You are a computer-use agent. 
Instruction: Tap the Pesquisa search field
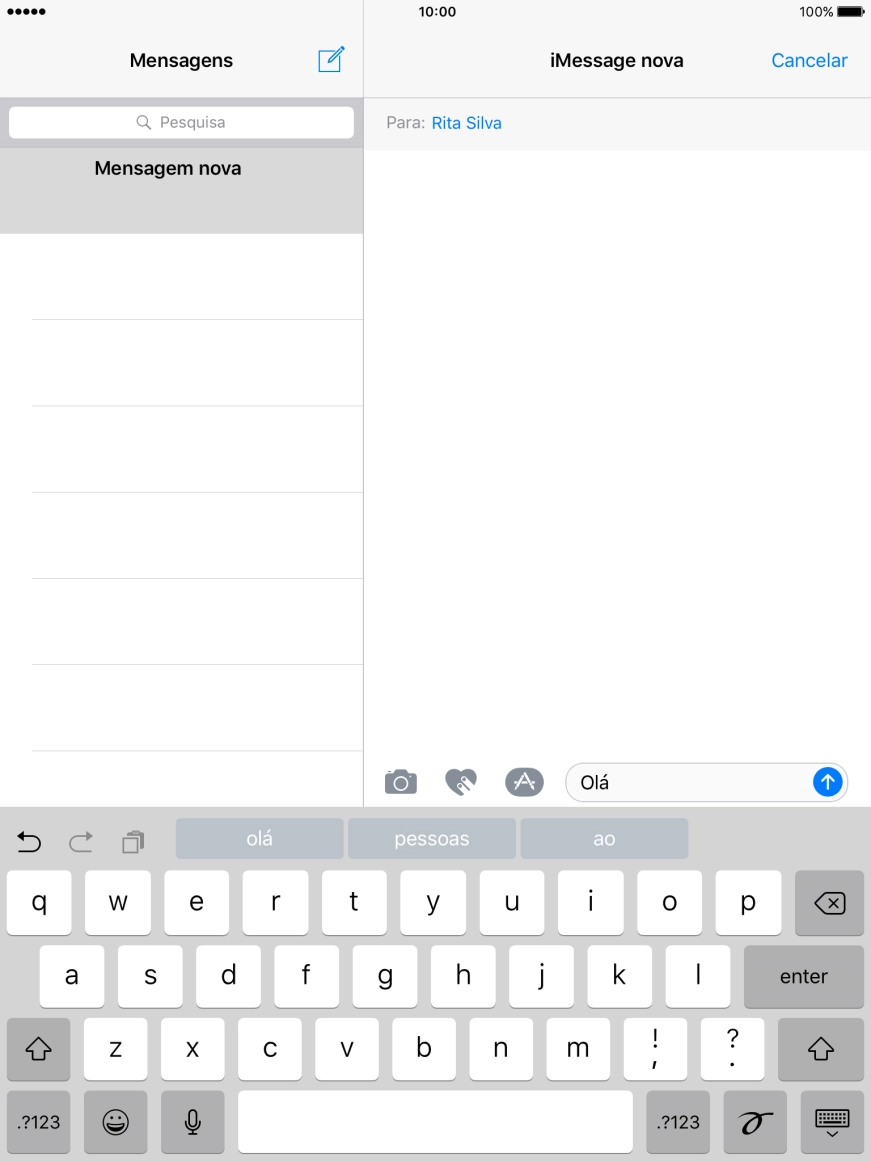(181, 122)
